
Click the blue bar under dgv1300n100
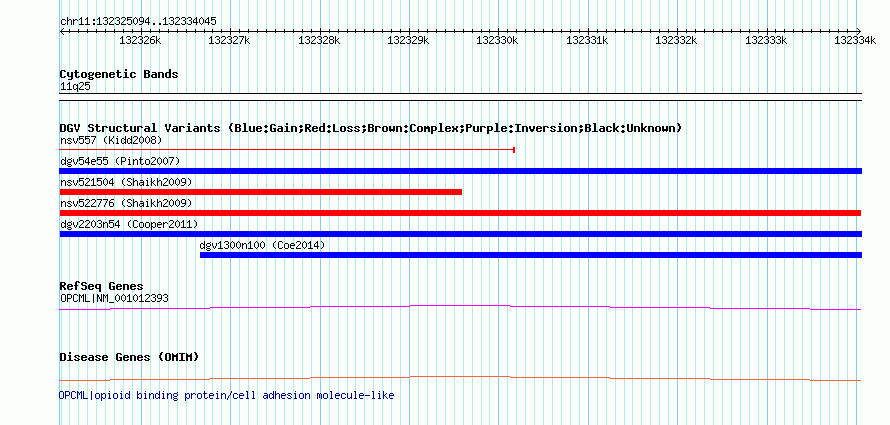click(531, 255)
